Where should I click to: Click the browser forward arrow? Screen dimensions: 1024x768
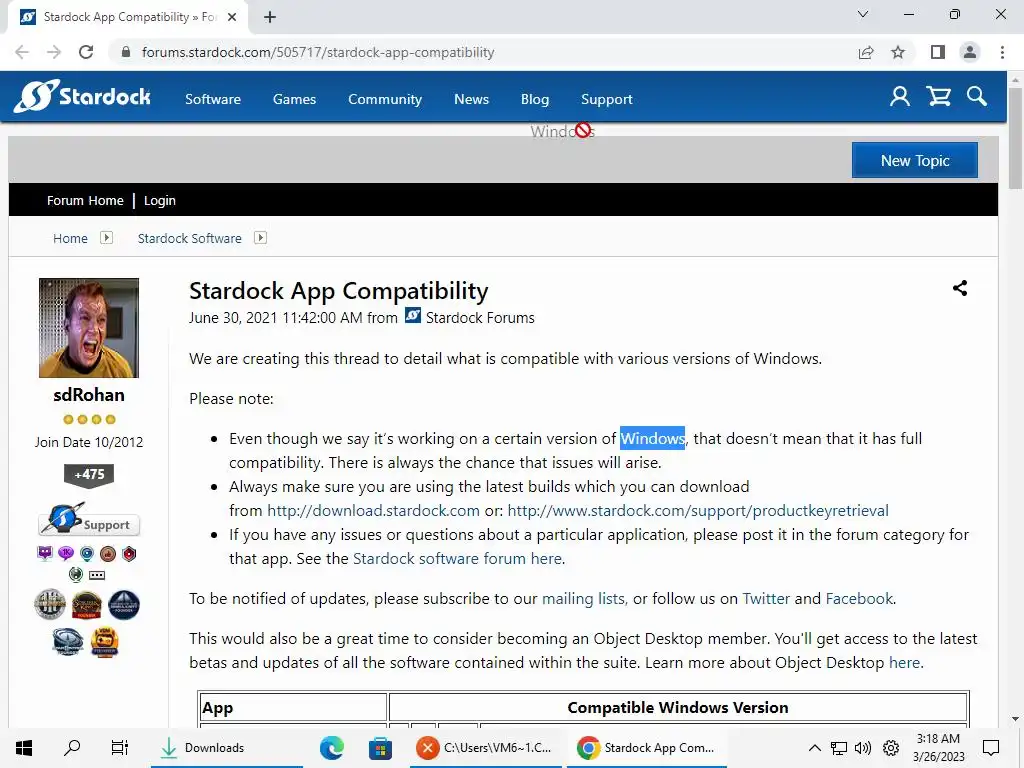54,52
